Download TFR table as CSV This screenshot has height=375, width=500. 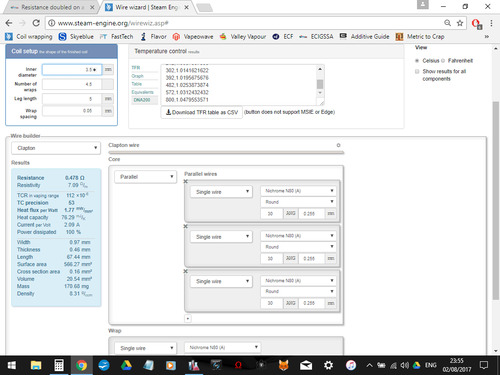coord(202,112)
